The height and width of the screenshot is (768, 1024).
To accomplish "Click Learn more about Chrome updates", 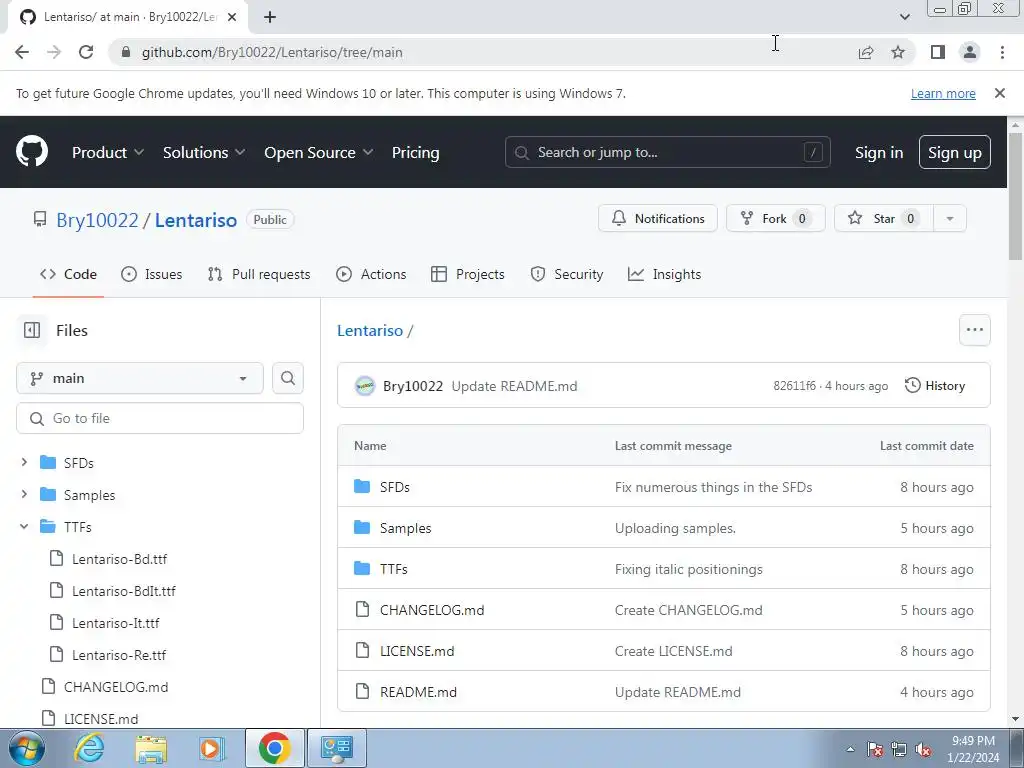I will pyautogui.click(x=943, y=93).
